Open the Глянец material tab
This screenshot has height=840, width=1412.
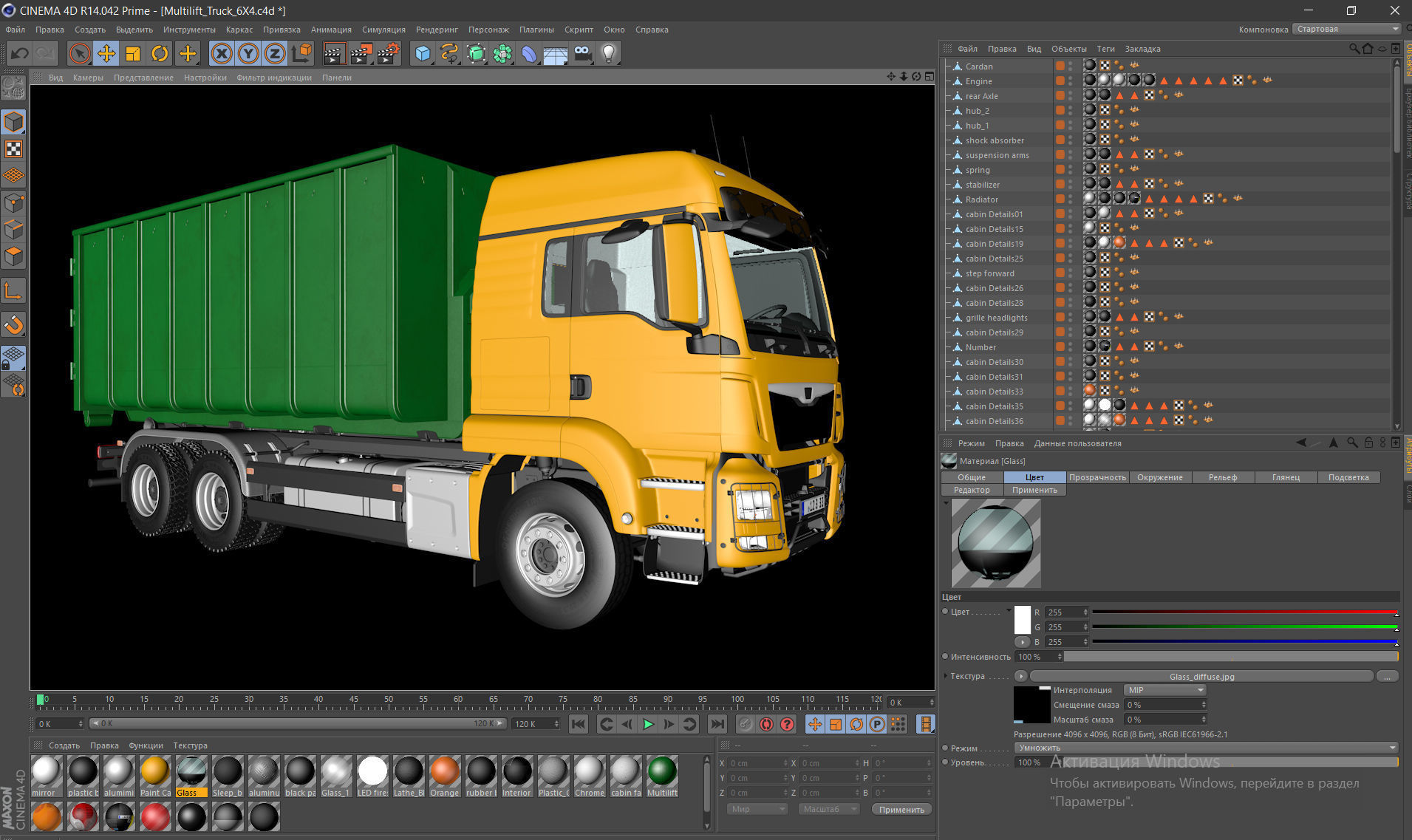pyautogui.click(x=1286, y=477)
